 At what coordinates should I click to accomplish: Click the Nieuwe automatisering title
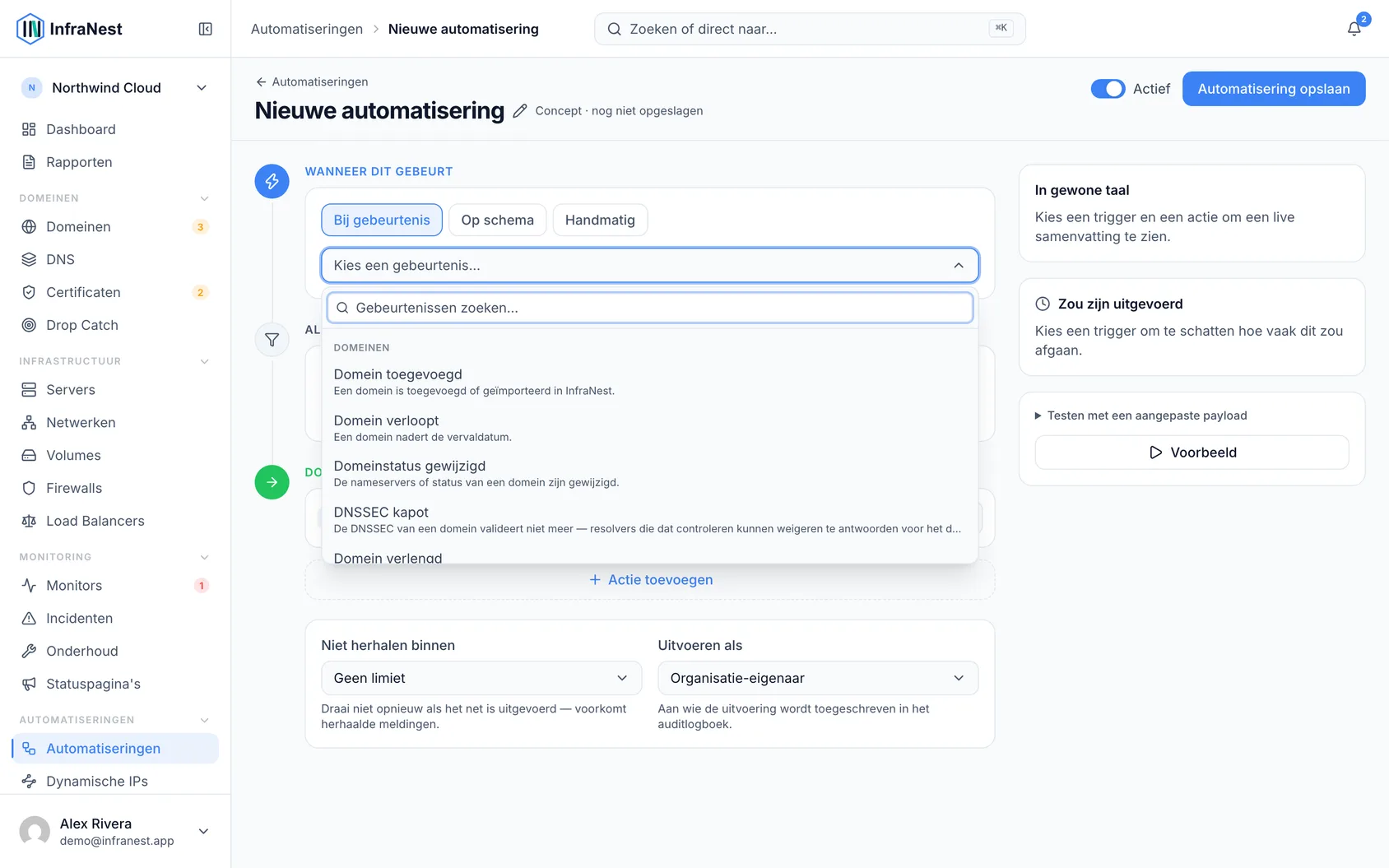(x=379, y=111)
